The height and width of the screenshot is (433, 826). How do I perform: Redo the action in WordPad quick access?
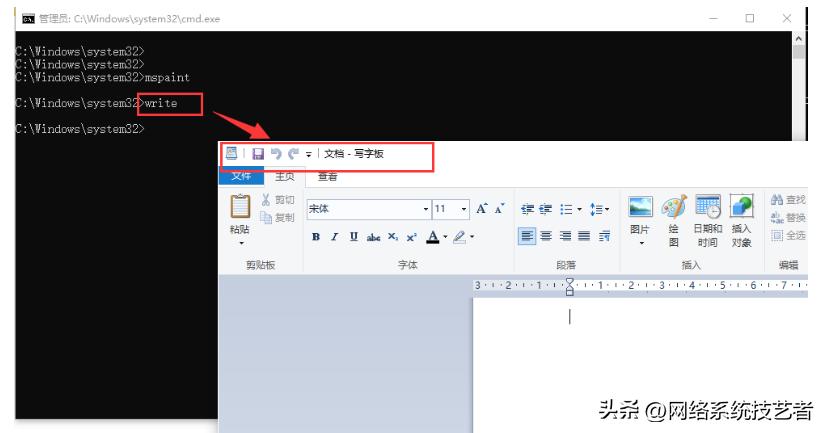point(293,153)
